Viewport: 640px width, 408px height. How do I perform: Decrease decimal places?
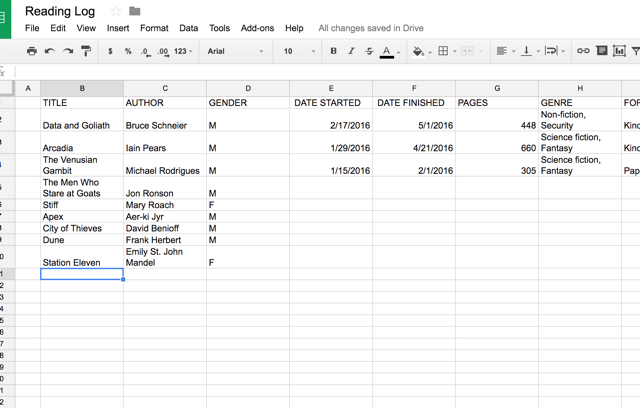coord(146,52)
